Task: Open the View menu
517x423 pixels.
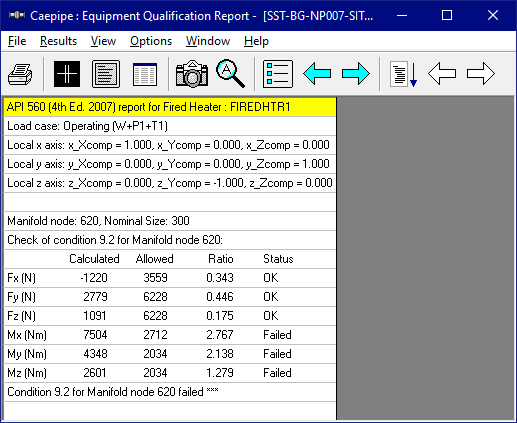Action: coord(103,41)
